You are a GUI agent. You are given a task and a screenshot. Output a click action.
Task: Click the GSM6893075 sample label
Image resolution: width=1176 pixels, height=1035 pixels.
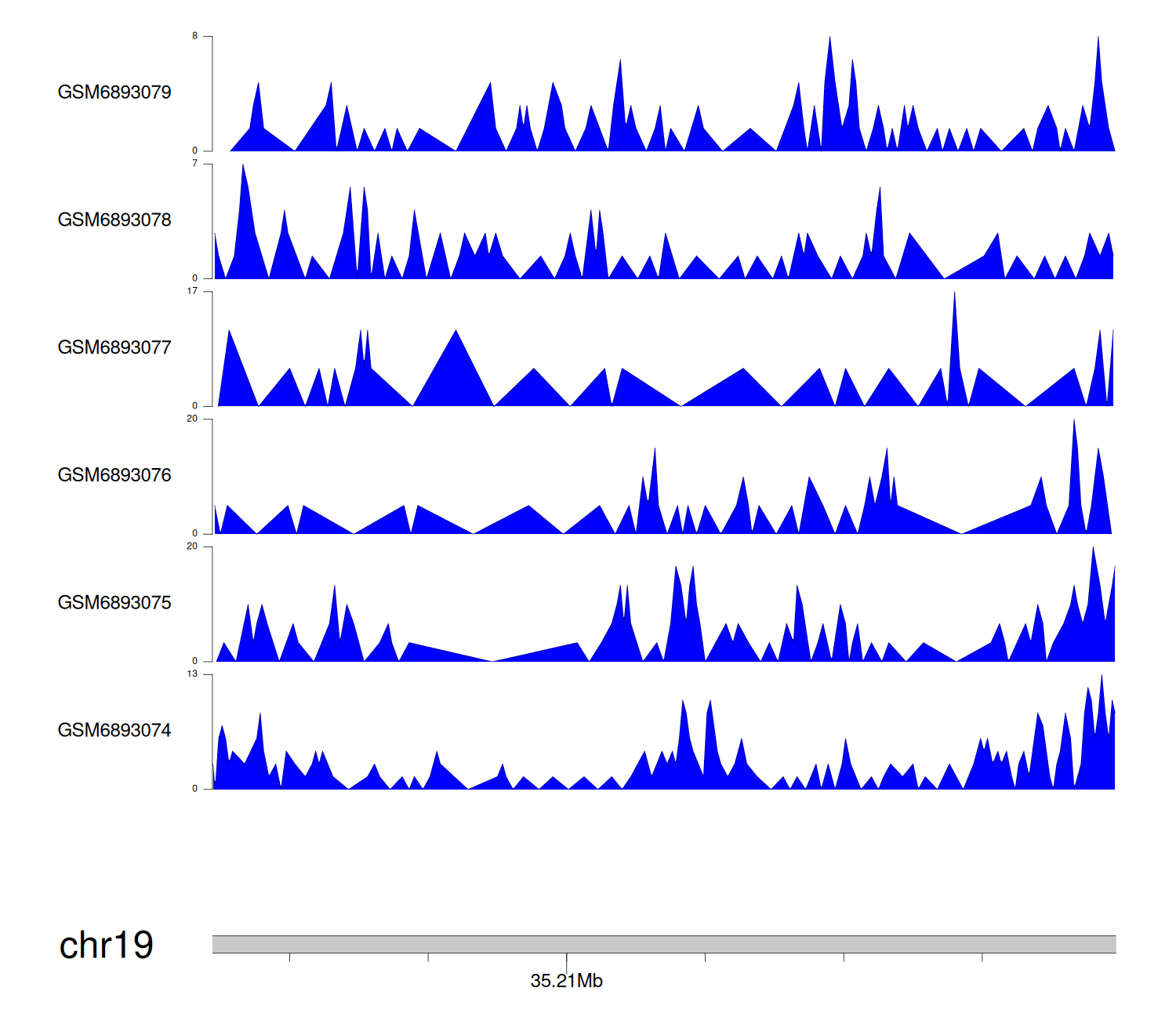(x=114, y=603)
